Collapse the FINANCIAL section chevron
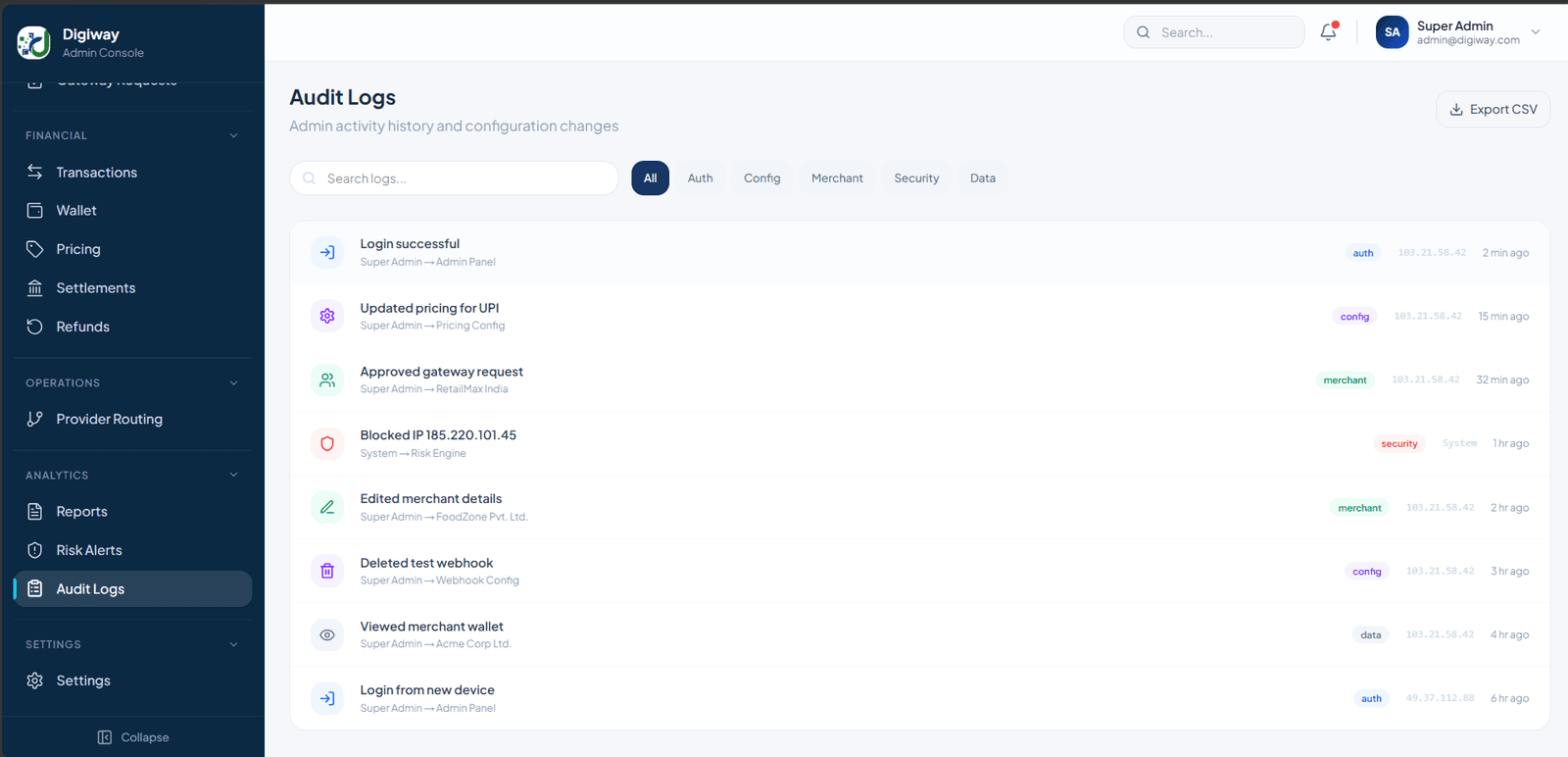This screenshot has height=757, width=1568. coord(233,135)
